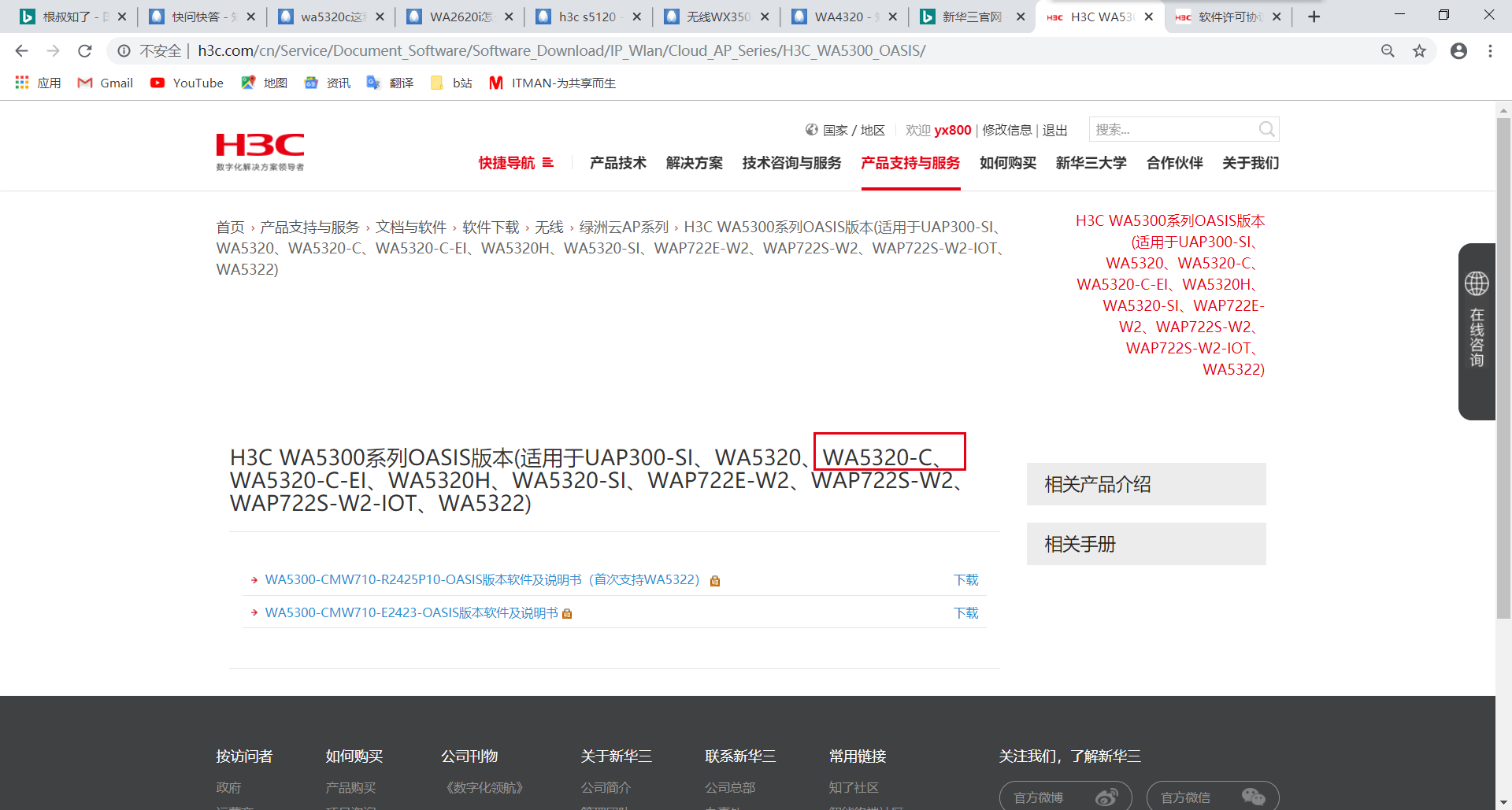Image resolution: width=1512 pixels, height=810 pixels.
Task: Open the 新华三大学 menu
Action: 1091,163
